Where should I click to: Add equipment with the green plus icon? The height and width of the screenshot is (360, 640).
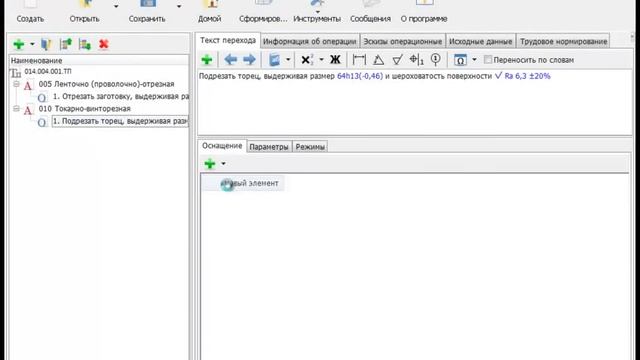click(x=210, y=164)
